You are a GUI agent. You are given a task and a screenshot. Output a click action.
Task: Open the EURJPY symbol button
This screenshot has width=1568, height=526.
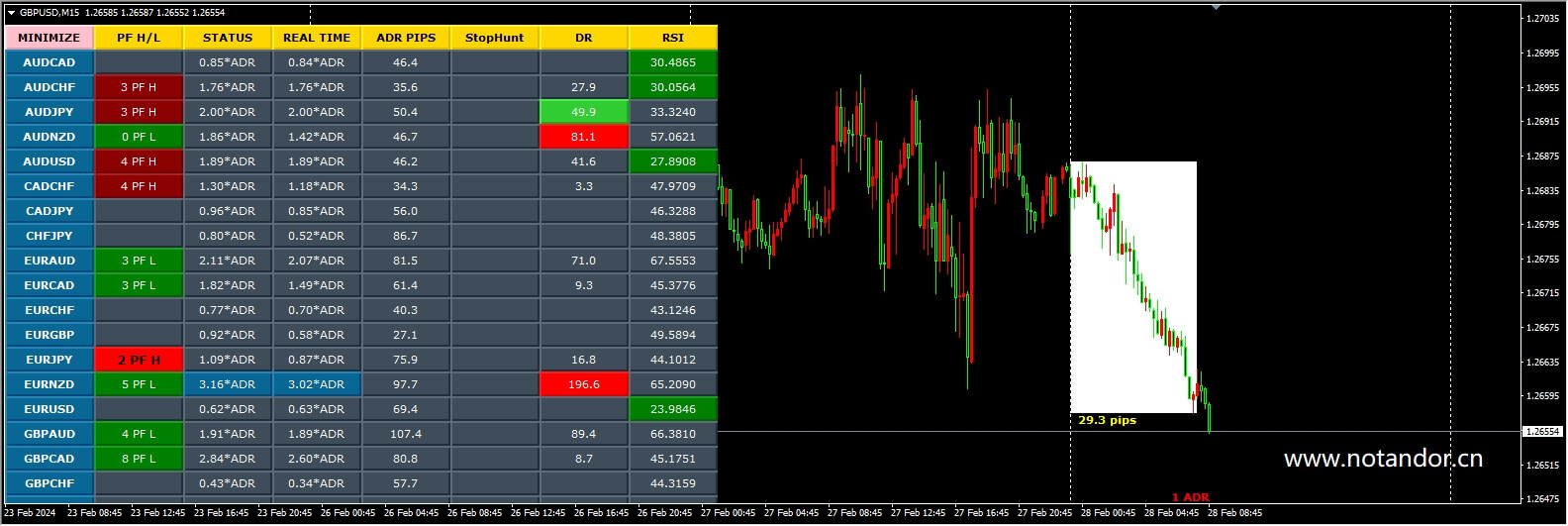click(x=49, y=360)
